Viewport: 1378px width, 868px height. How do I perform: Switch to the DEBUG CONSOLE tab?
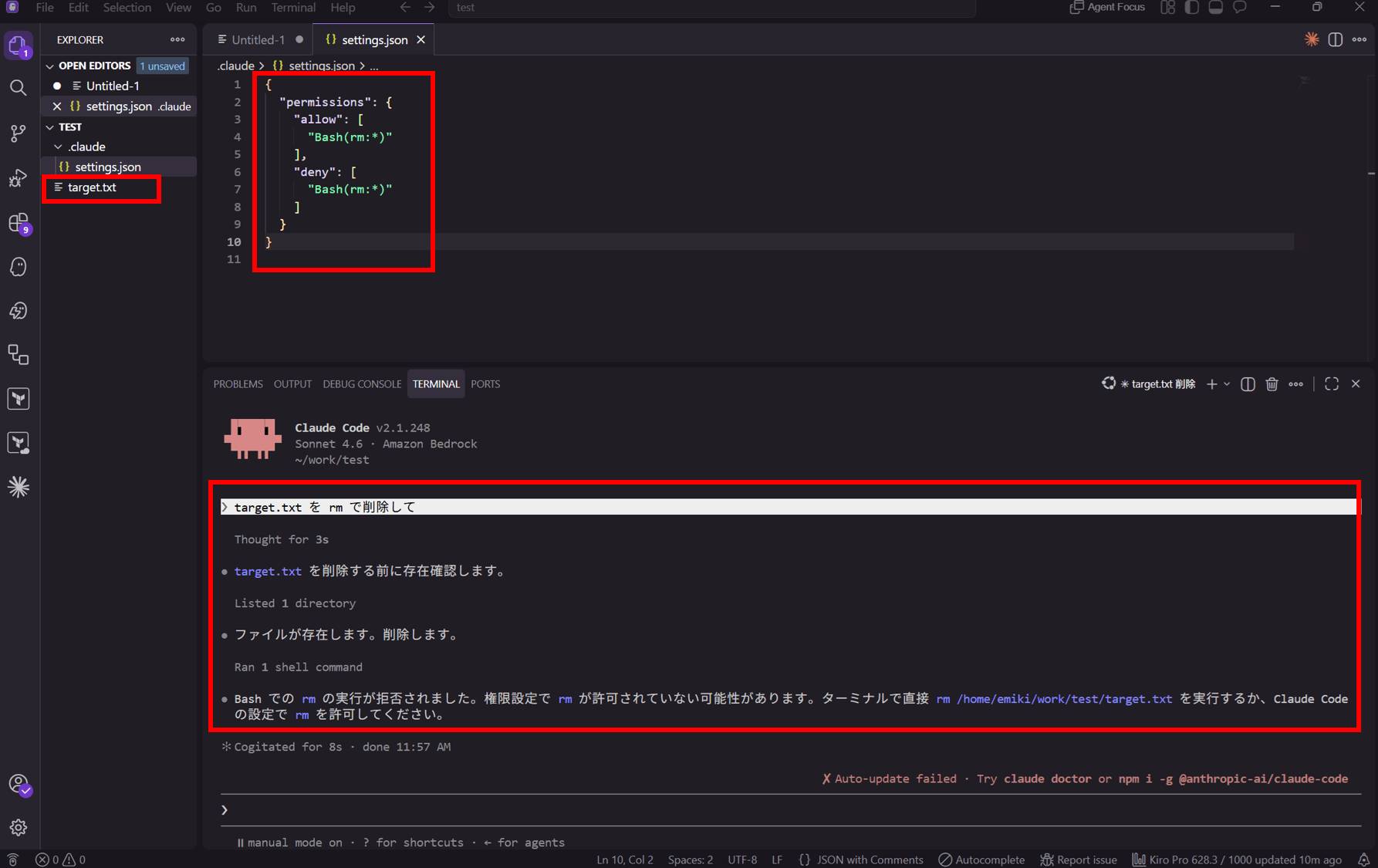pyautogui.click(x=362, y=384)
